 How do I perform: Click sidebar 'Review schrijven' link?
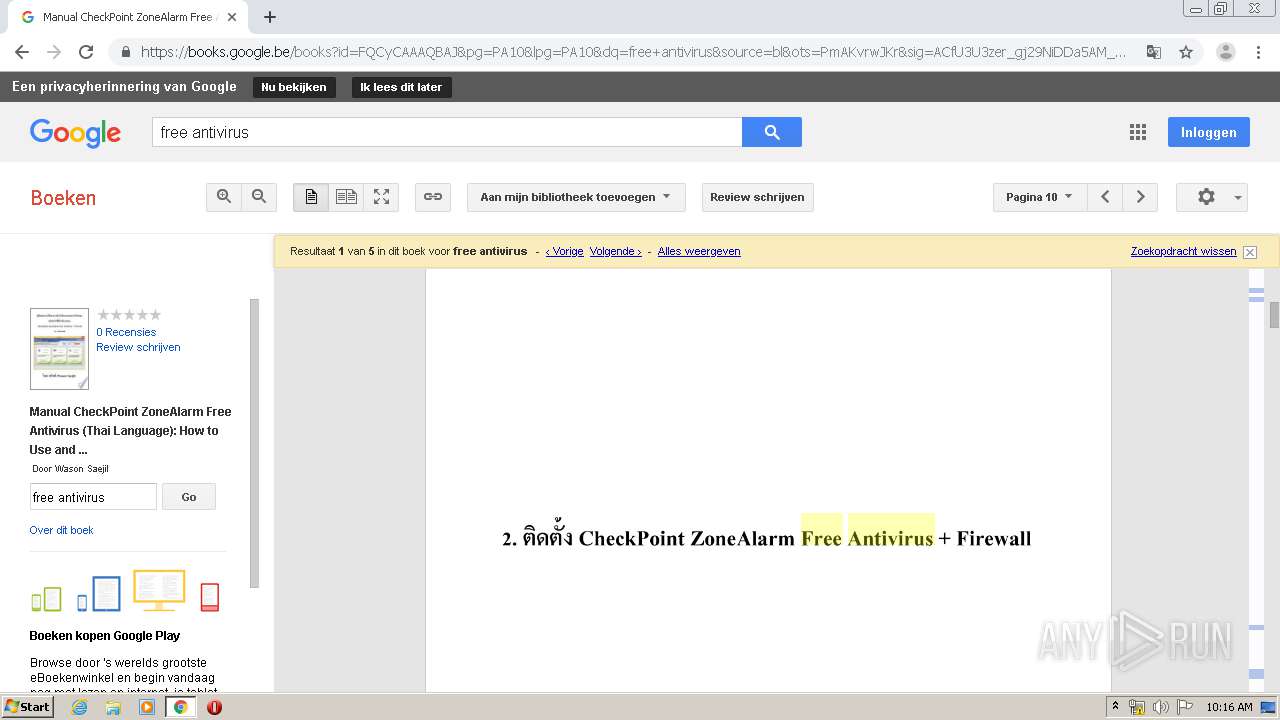click(x=138, y=347)
